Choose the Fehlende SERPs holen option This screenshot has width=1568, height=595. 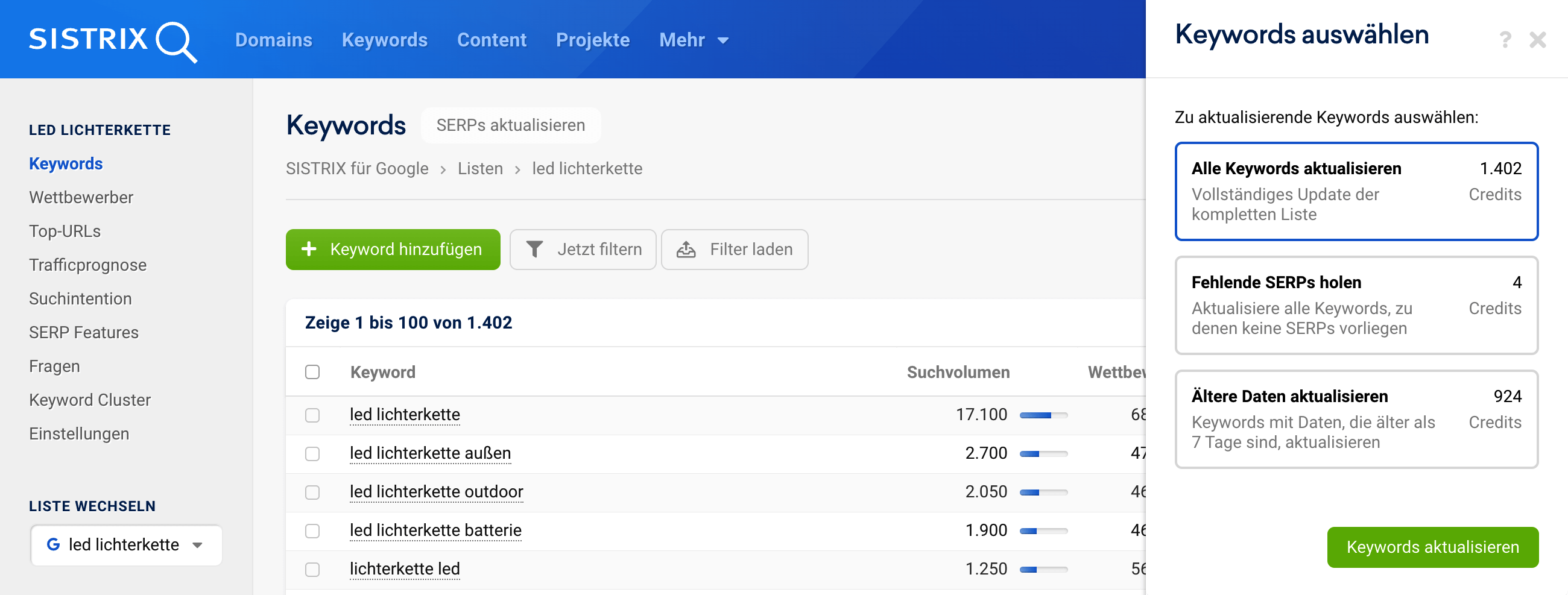tap(1356, 305)
